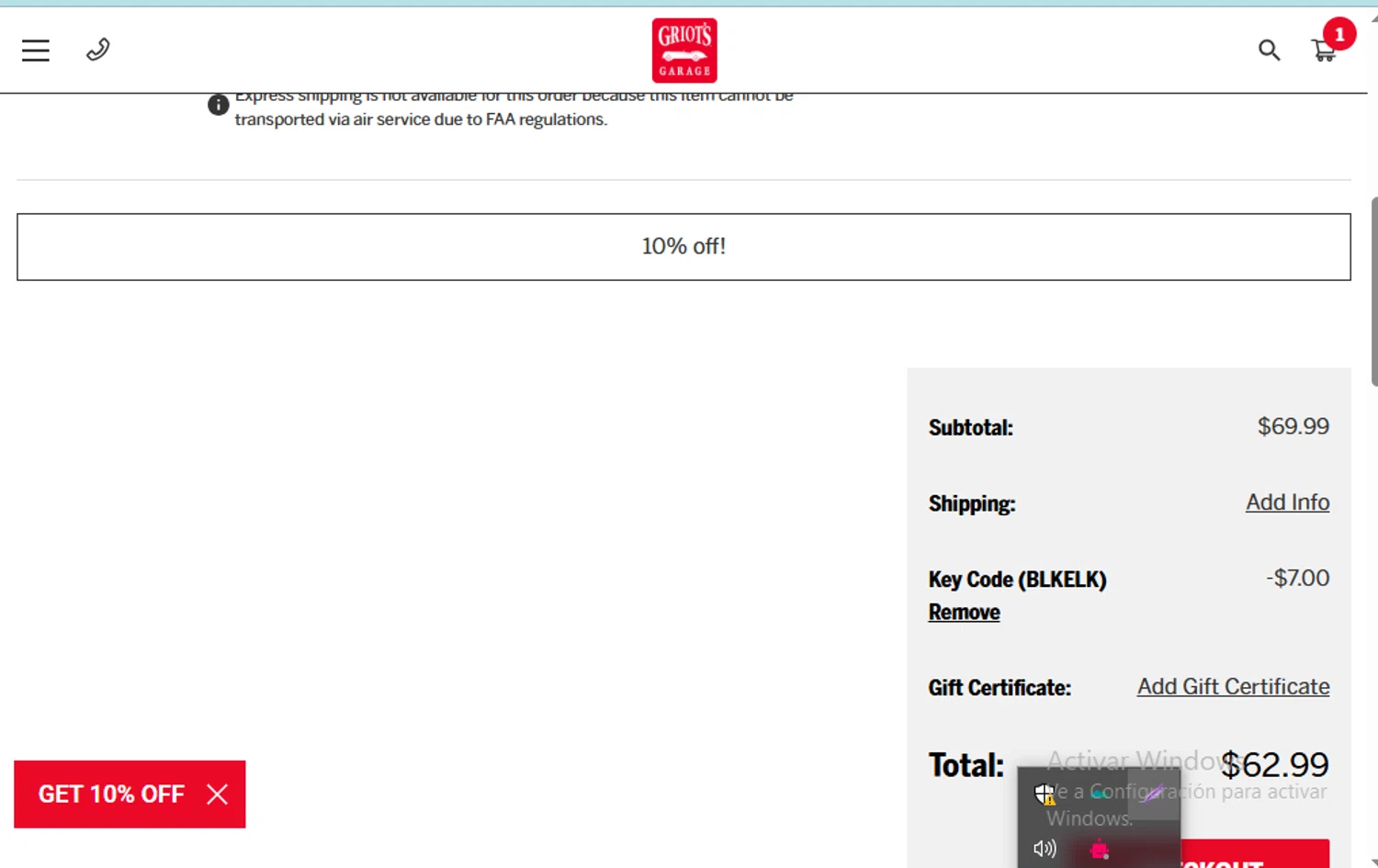Screen dimensions: 1378x868
Task: Click the volume speaker tray icon
Action: pos(1045,849)
